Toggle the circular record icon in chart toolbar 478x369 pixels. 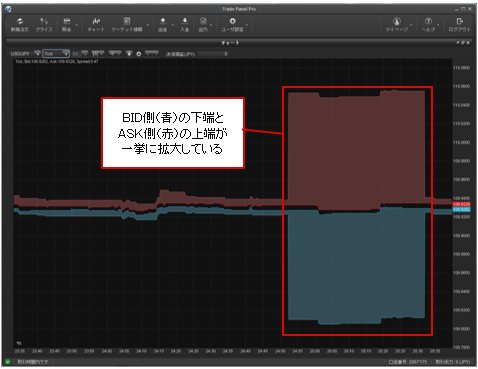tap(139, 54)
